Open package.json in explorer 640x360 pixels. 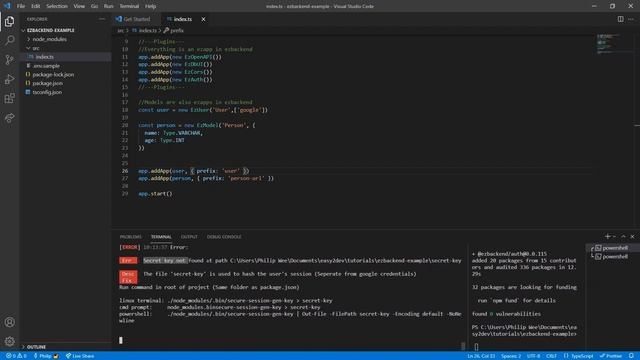point(47,83)
